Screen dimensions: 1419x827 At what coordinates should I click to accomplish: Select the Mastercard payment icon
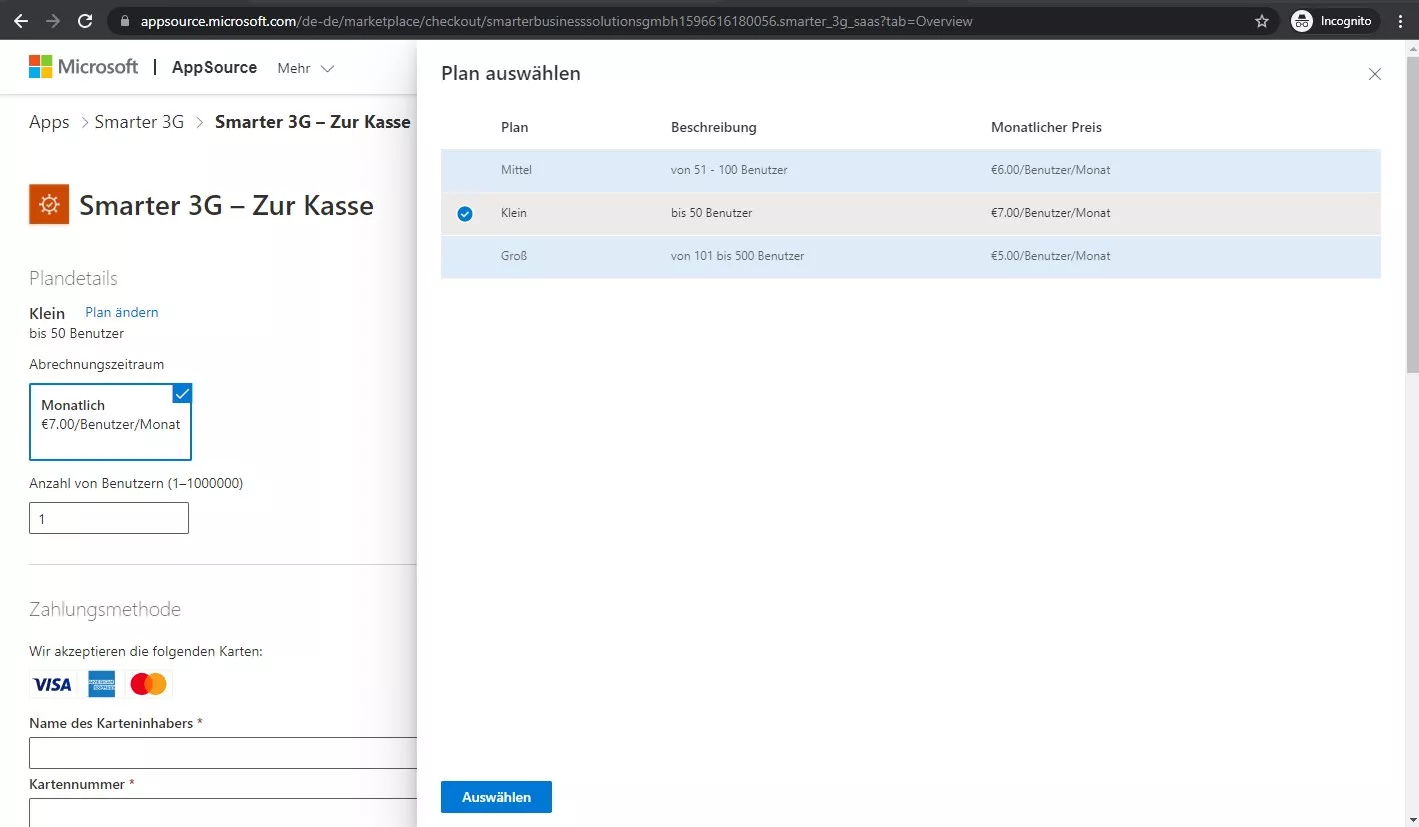pos(147,684)
